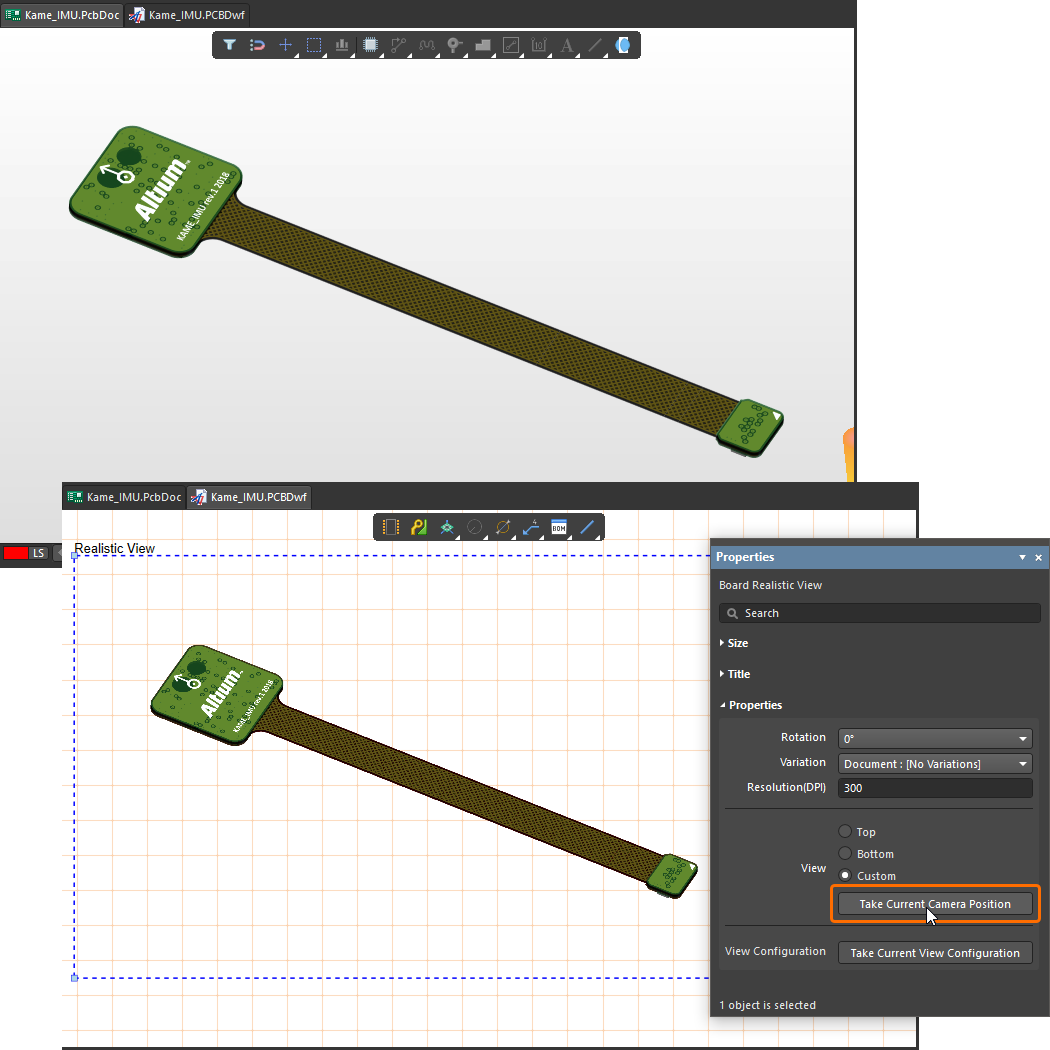Open the Rotation dropdown

point(934,739)
